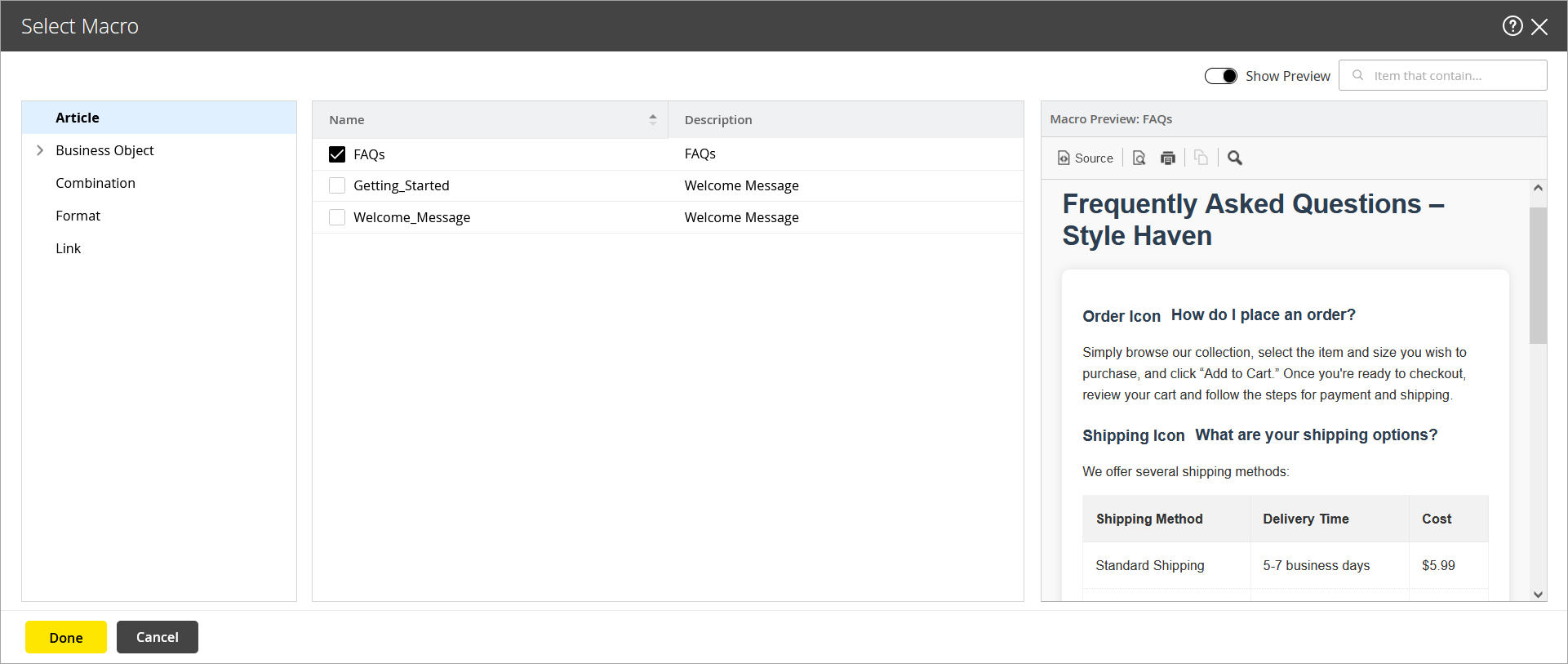Click the 'Frequently Asked Questions – Style Haven' heading

[x=1253, y=220]
